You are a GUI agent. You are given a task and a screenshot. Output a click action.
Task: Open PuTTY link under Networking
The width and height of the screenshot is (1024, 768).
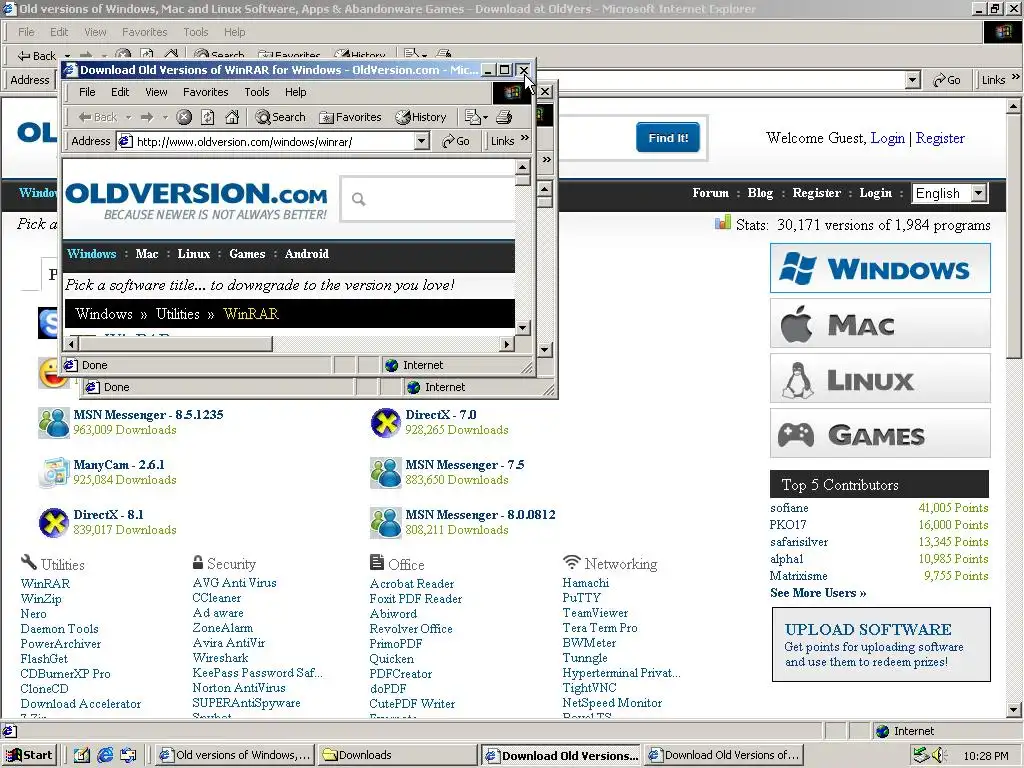[x=581, y=598]
